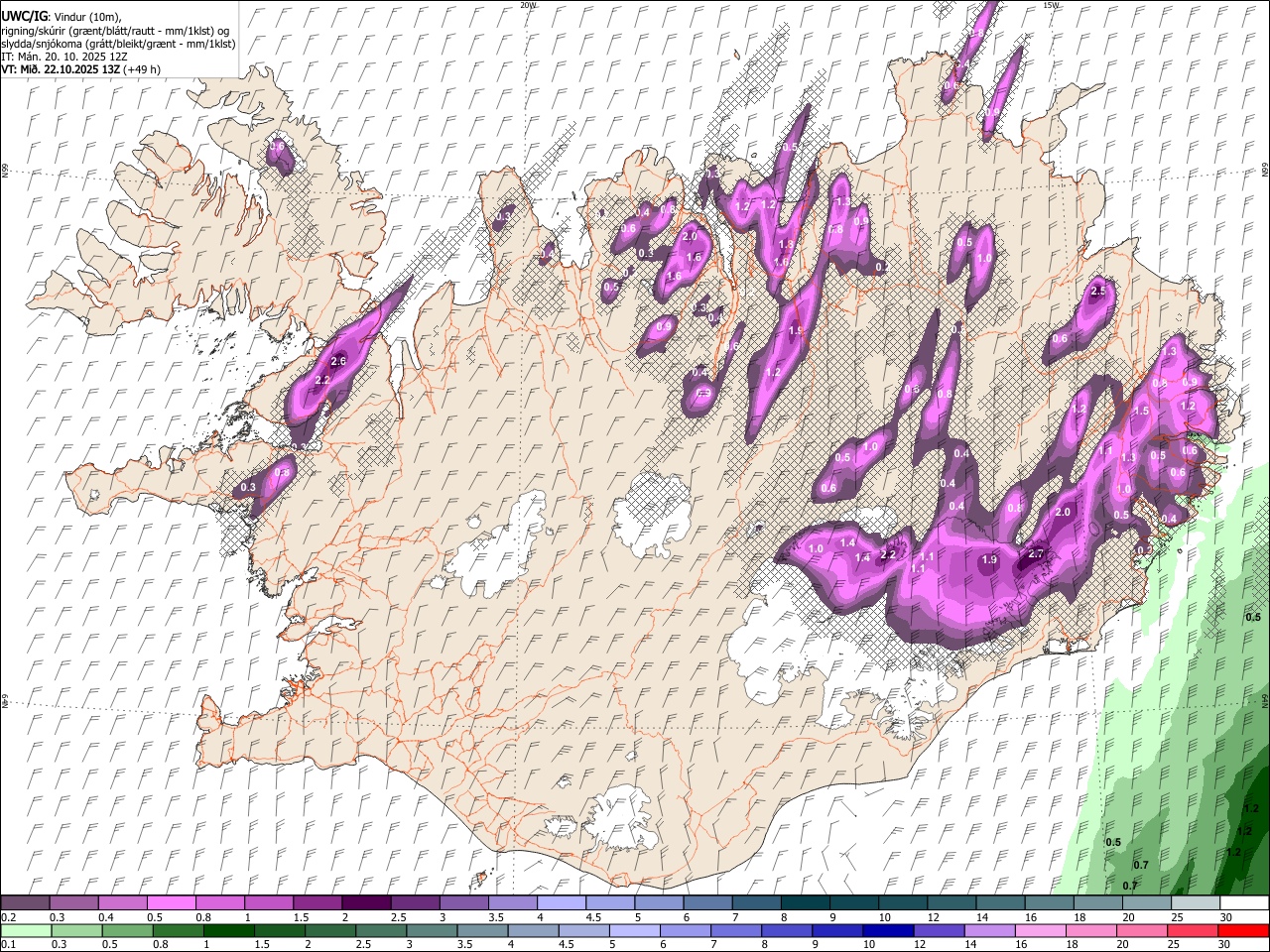Select the light green swatch between 0.3 and 0.5, green scale
The width and height of the screenshot is (1270, 952).
click(x=76, y=930)
